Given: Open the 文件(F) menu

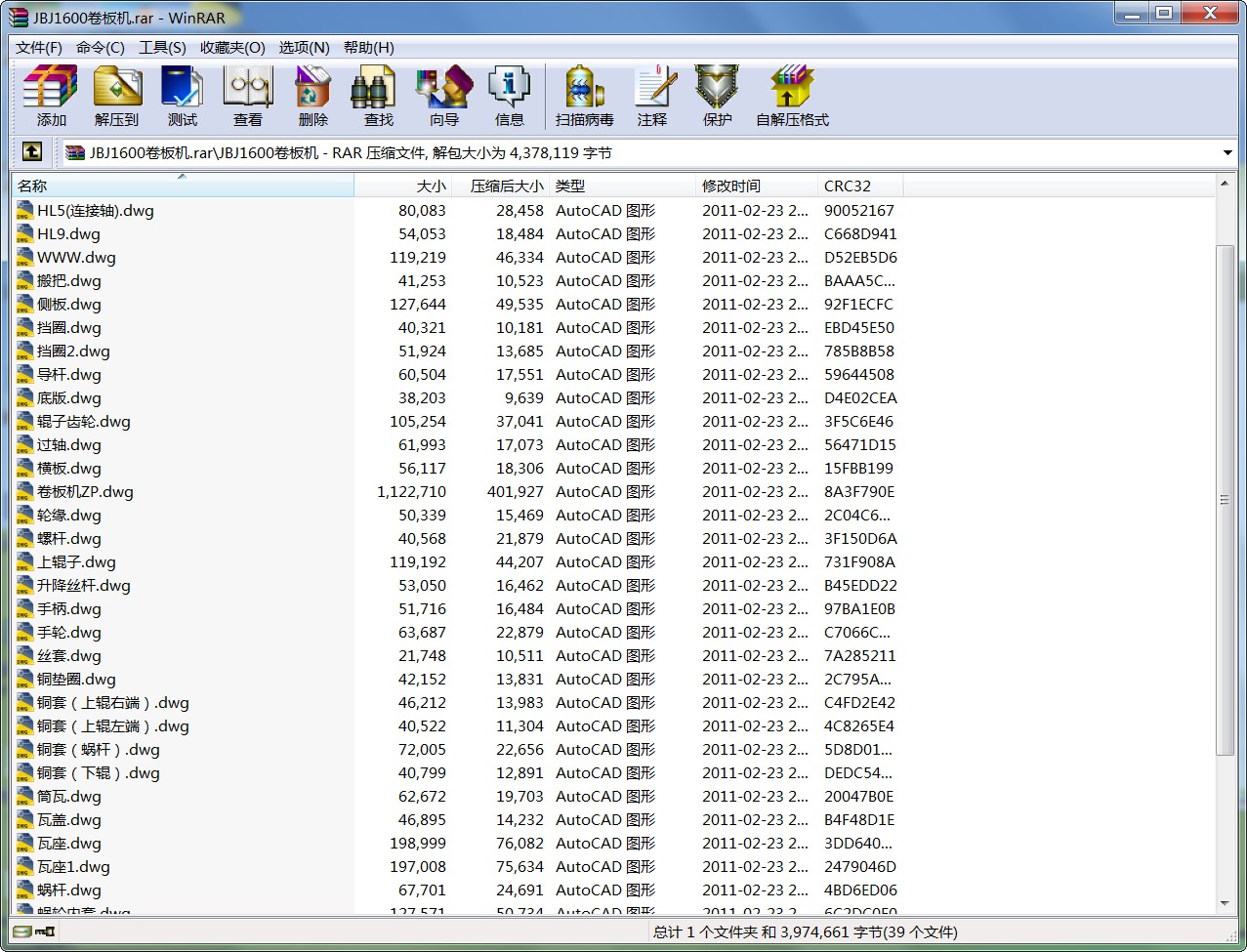Looking at the screenshot, I should click(x=39, y=47).
